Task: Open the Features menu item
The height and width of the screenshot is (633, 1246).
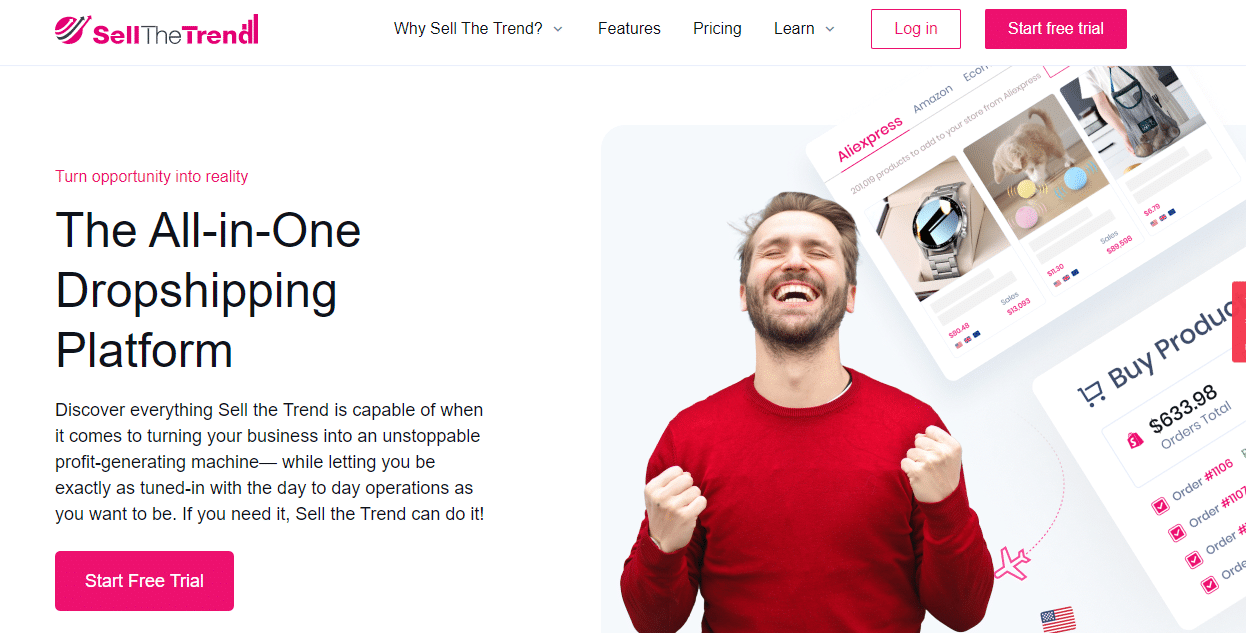Action: pyautogui.click(x=629, y=28)
